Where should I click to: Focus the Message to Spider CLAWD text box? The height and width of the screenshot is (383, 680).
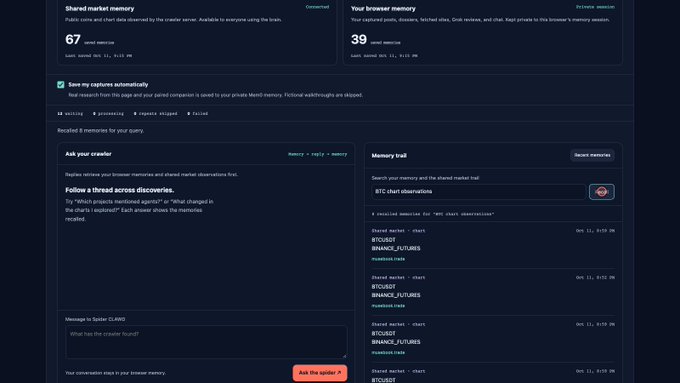click(x=206, y=342)
